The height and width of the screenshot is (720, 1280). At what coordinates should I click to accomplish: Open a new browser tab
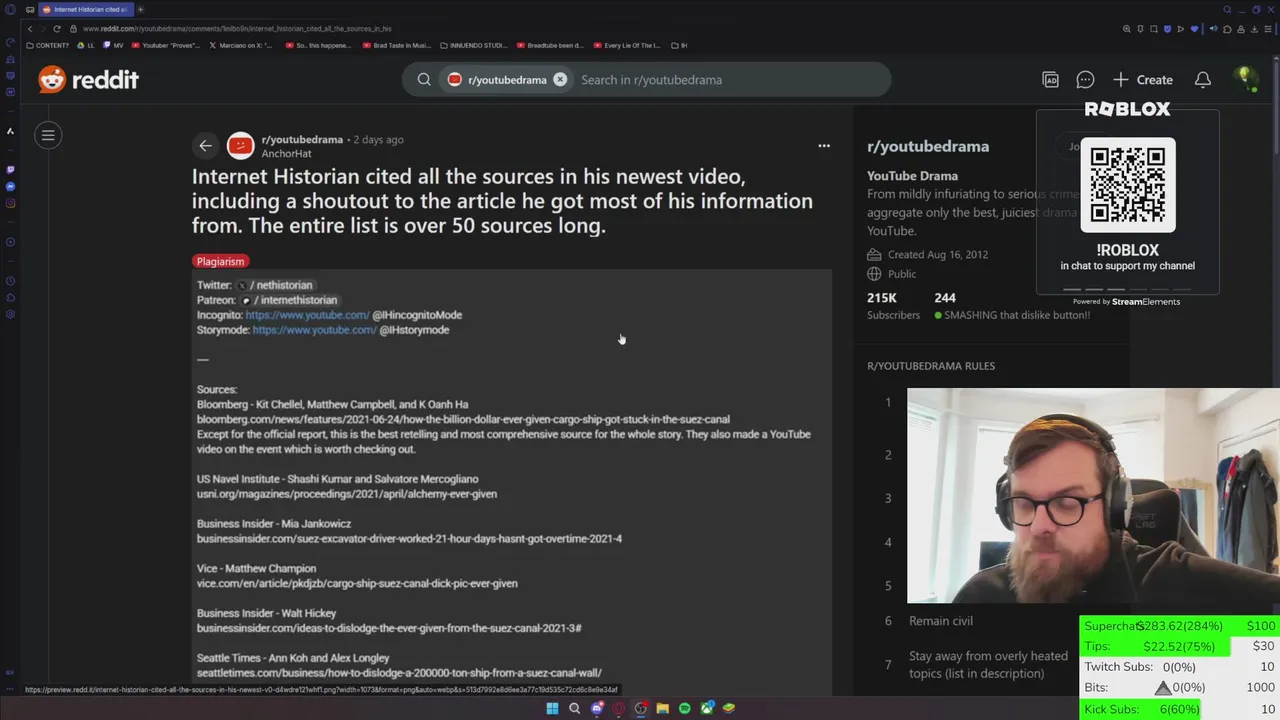point(140,9)
